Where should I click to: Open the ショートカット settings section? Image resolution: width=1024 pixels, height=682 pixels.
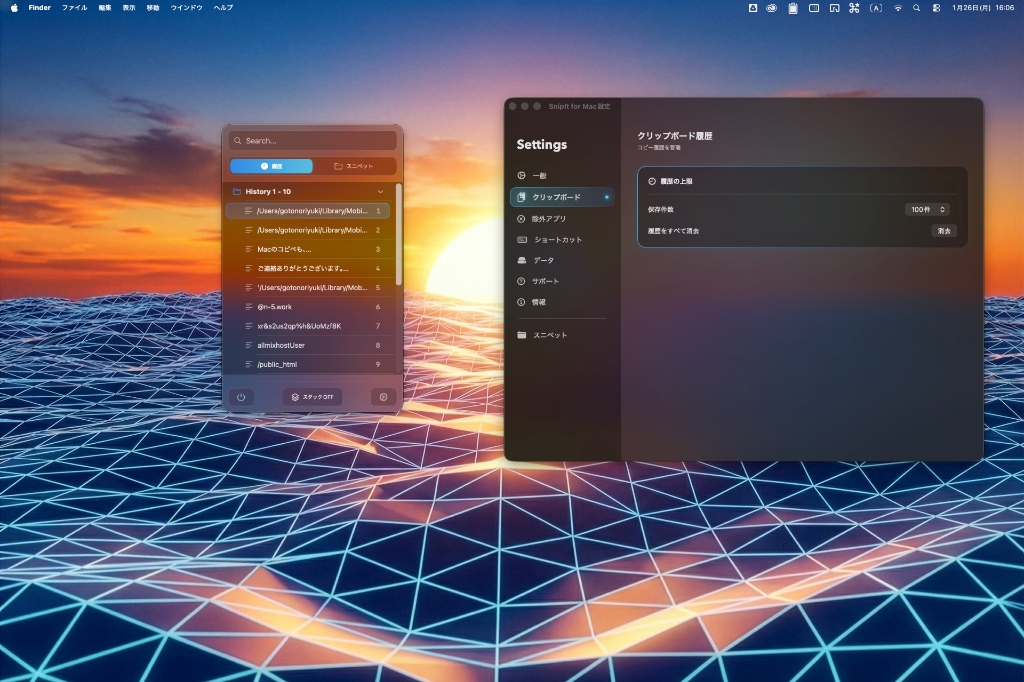(555, 239)
